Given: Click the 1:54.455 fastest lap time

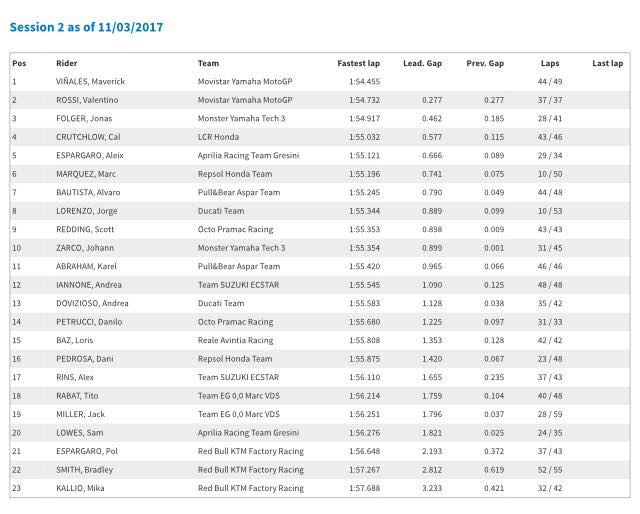Looking at the screenshot, I should point(364,82).
